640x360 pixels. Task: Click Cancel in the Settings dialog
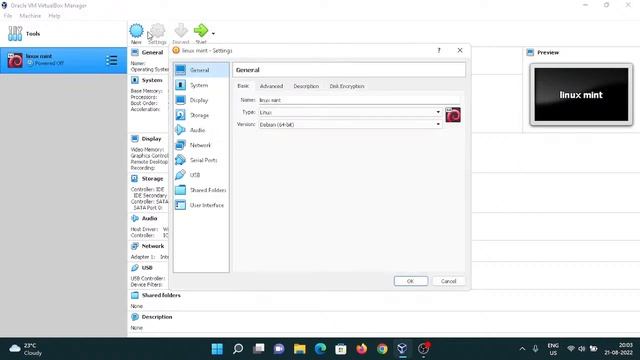448,281
